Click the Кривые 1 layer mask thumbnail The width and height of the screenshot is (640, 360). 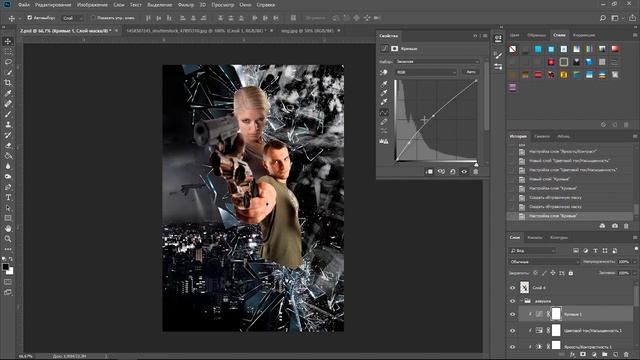point(556,314)
